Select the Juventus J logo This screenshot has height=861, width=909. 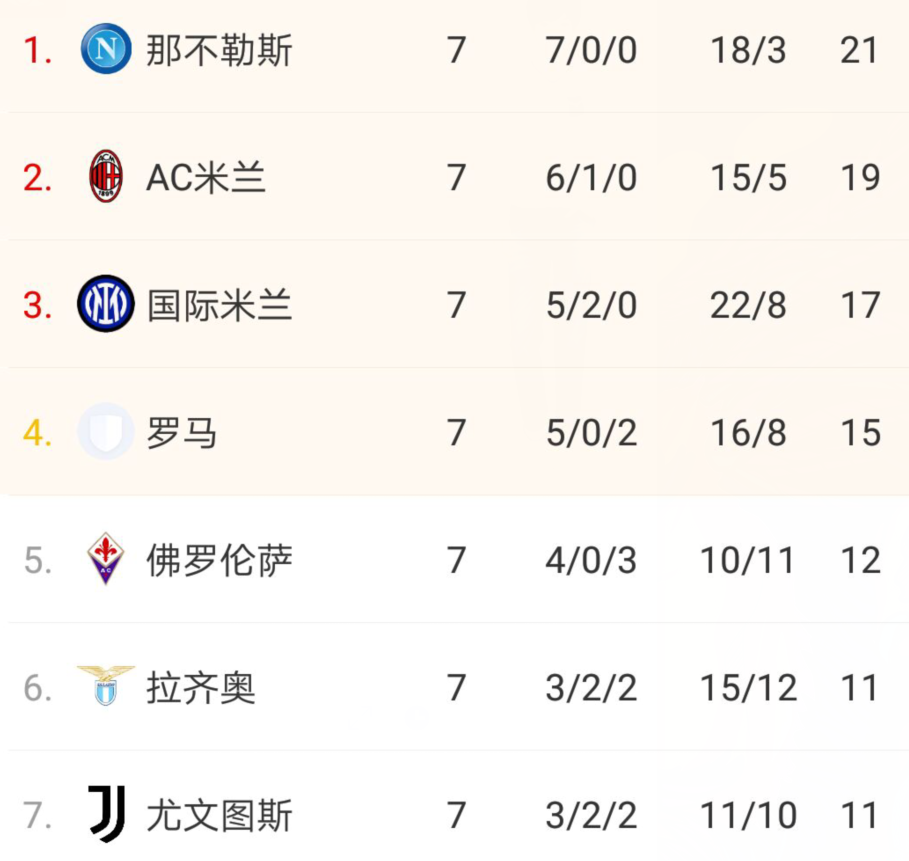point(107,814)
